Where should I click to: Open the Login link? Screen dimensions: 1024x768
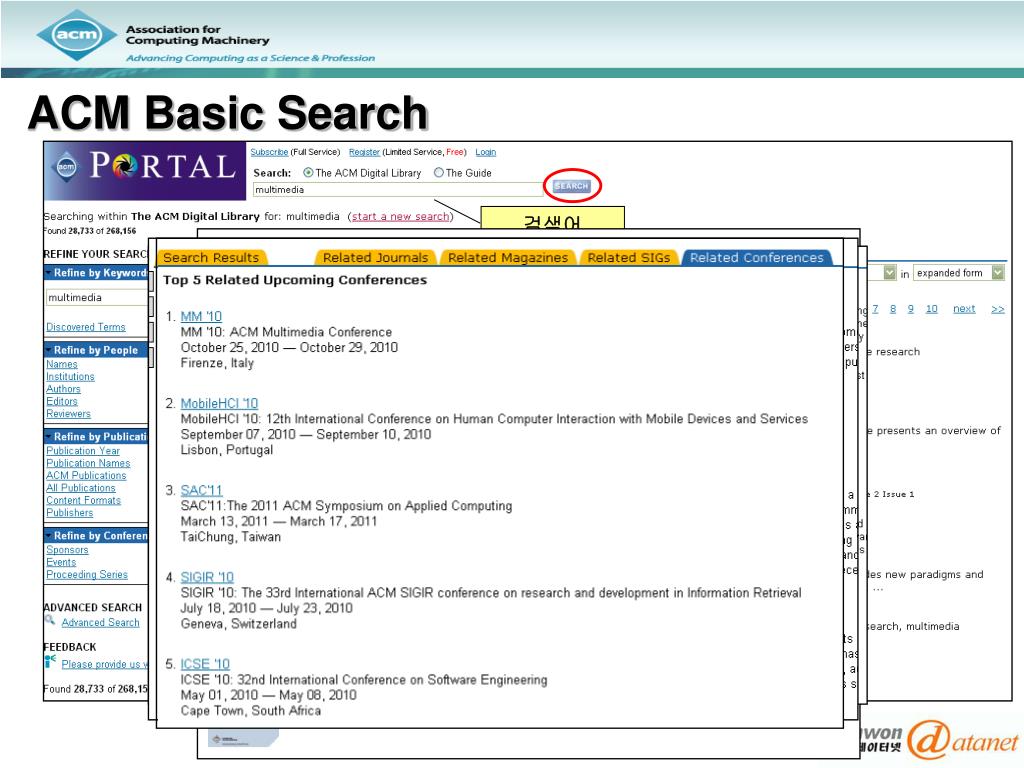click(x=485, y=152)
